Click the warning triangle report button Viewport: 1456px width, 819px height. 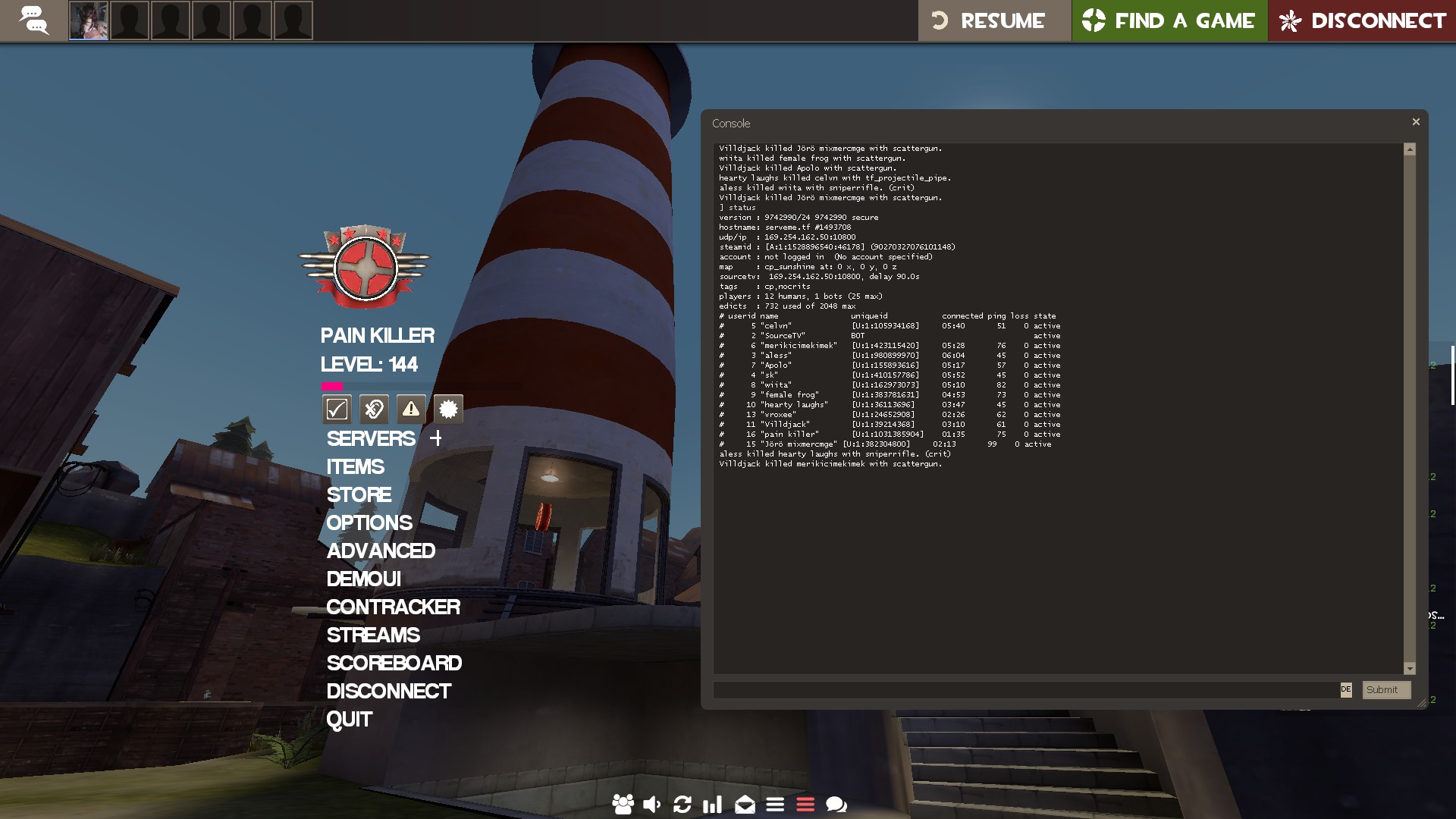tap(411, 409)
